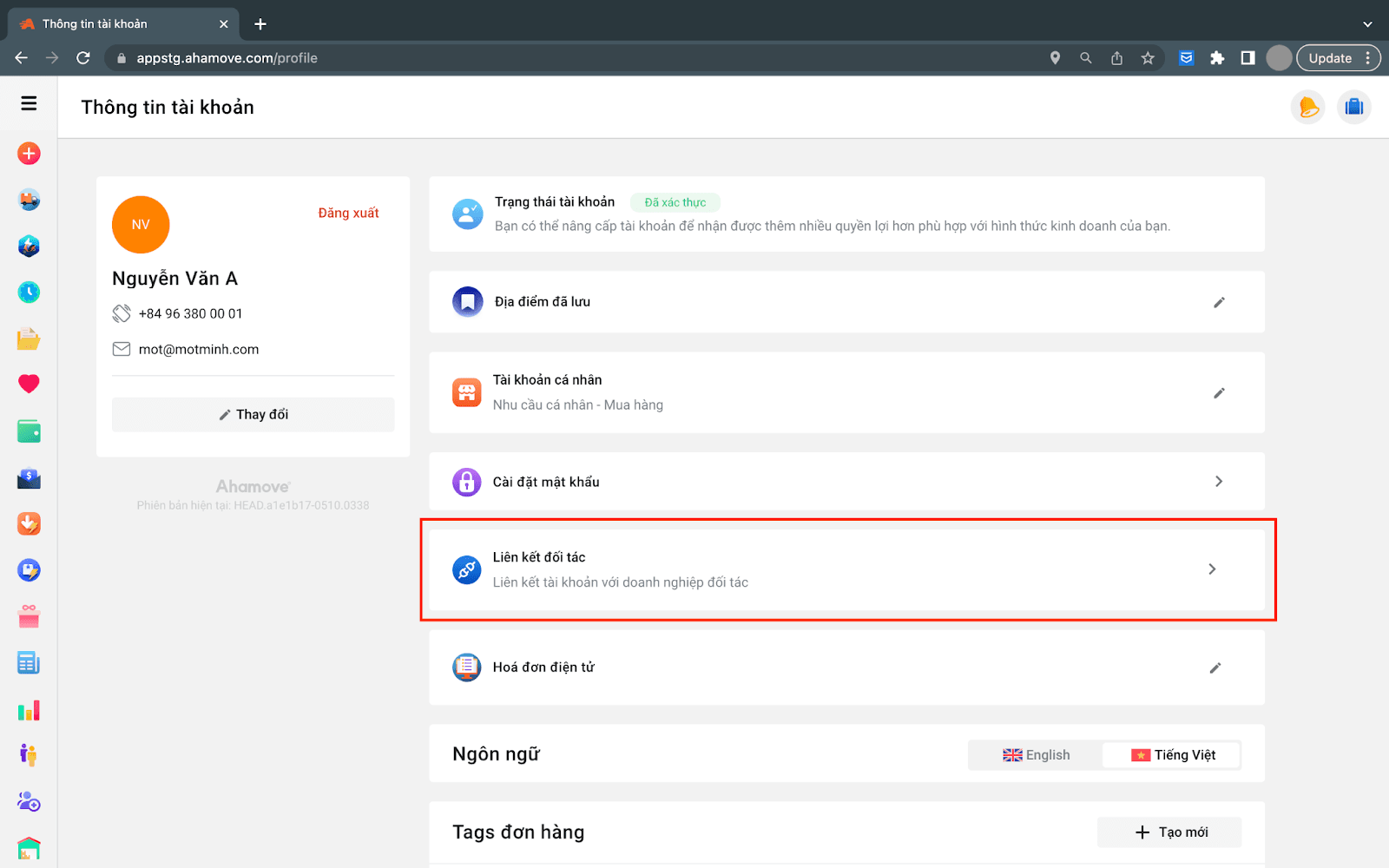Click the Tạo mới tag button

[x=1169, y=832]
